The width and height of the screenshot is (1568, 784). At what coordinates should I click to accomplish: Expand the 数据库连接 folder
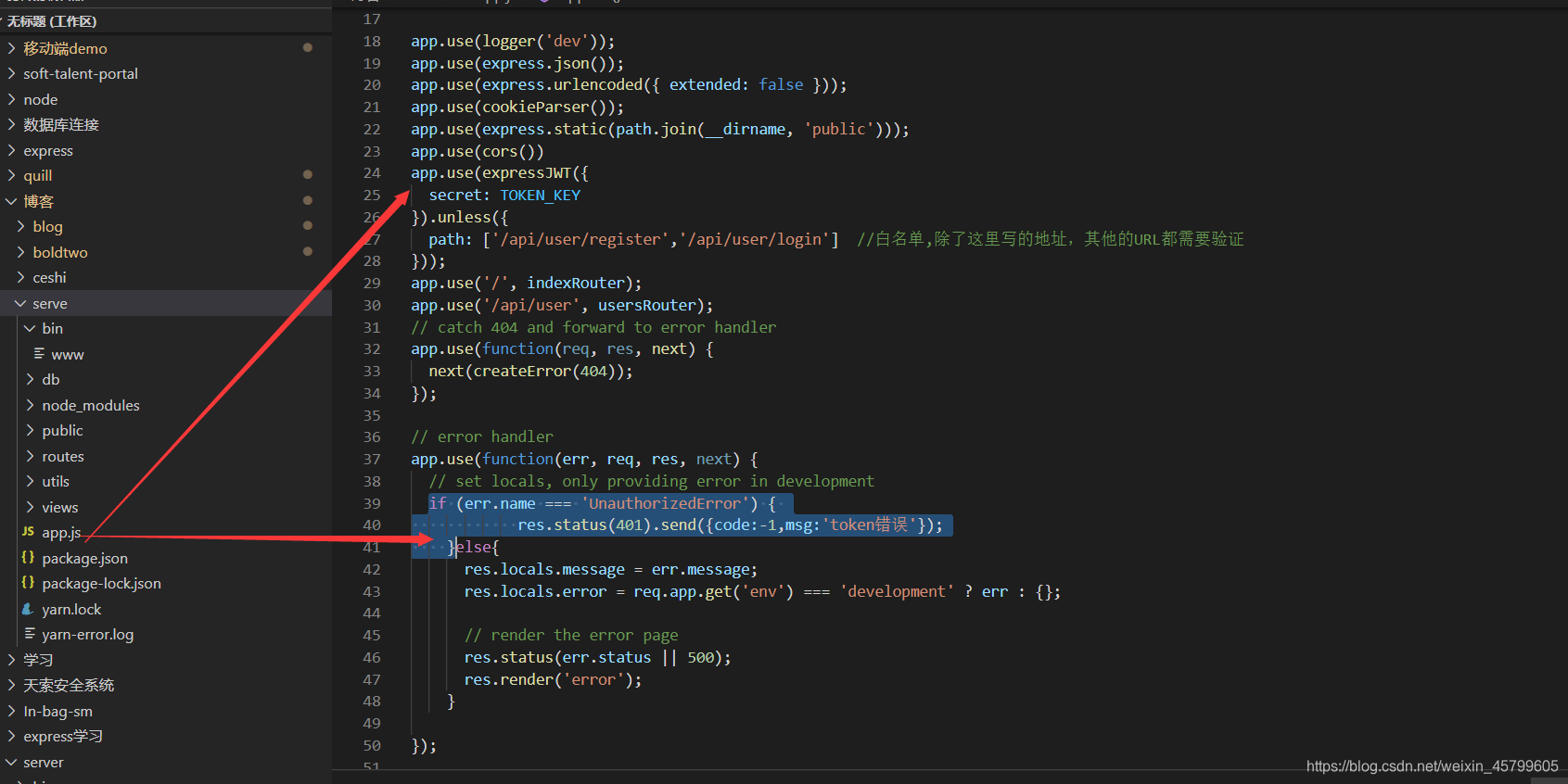[x=11, y=124]
